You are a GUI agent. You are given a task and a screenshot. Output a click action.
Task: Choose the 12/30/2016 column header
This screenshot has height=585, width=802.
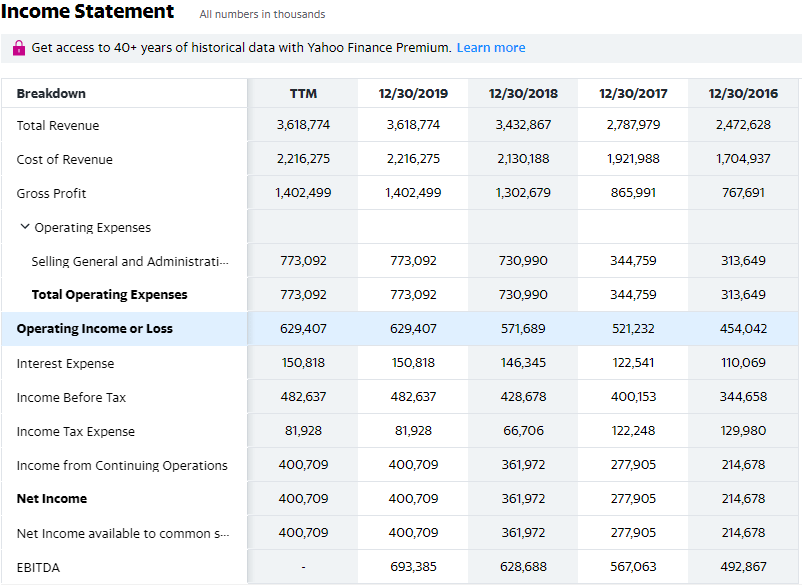[x=743, y=94]
